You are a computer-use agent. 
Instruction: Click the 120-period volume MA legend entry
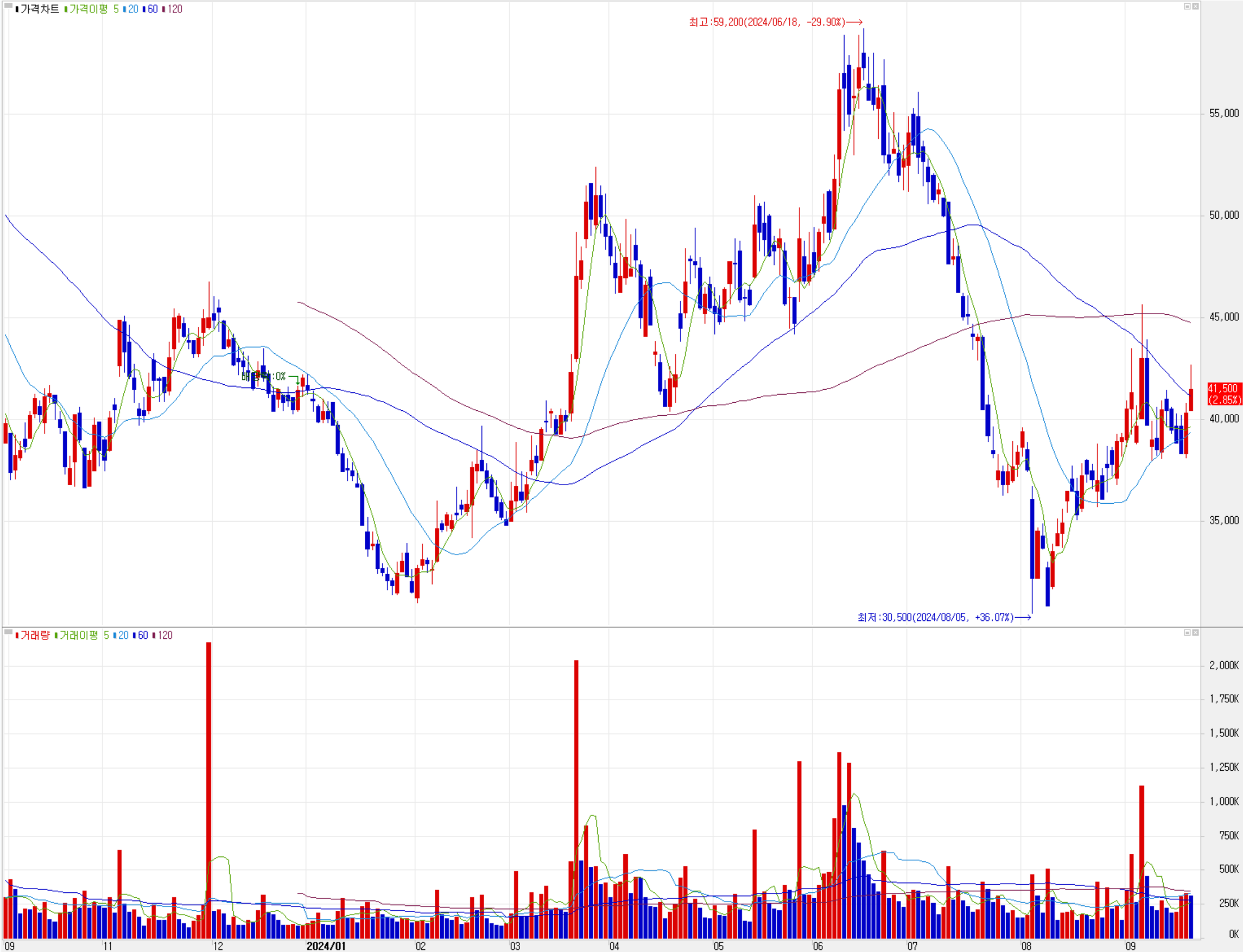tap(164, 635)
